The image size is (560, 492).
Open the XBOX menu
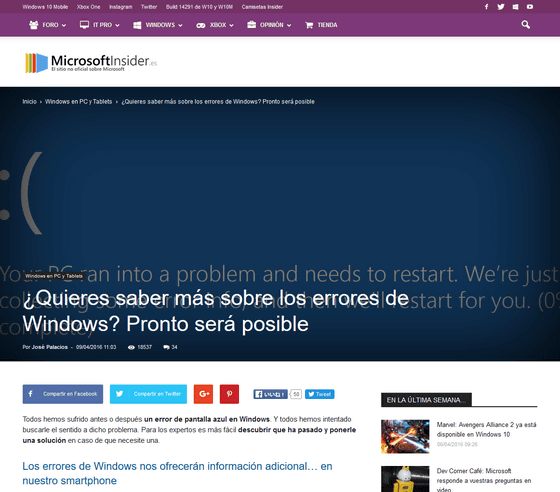click(215, 25)
